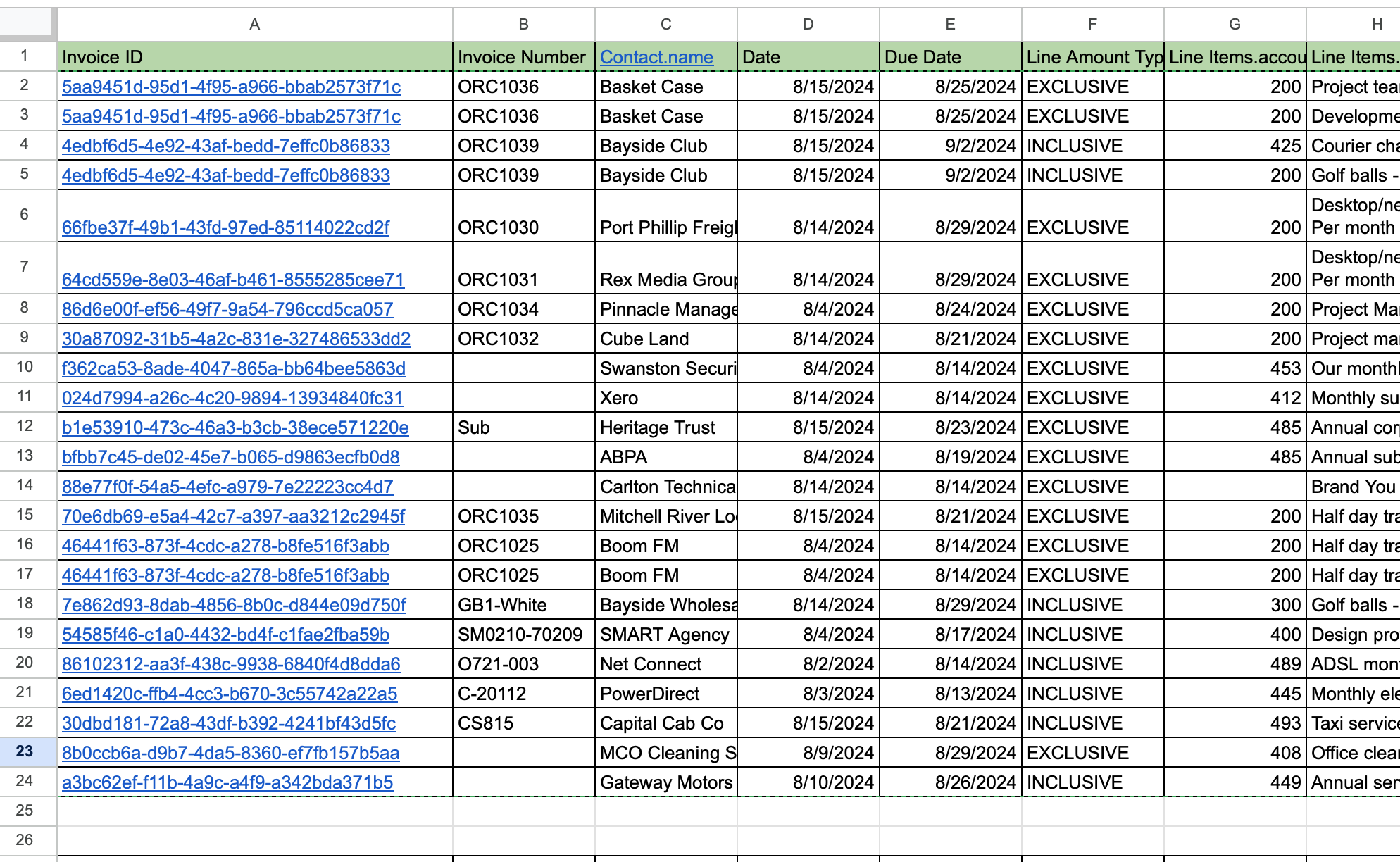This screenshot has width=1400, height=862.
Task: Open invoice link 70e6db69-e5a4-42c7-a397-aa3212c2945f
Action: 233,516
